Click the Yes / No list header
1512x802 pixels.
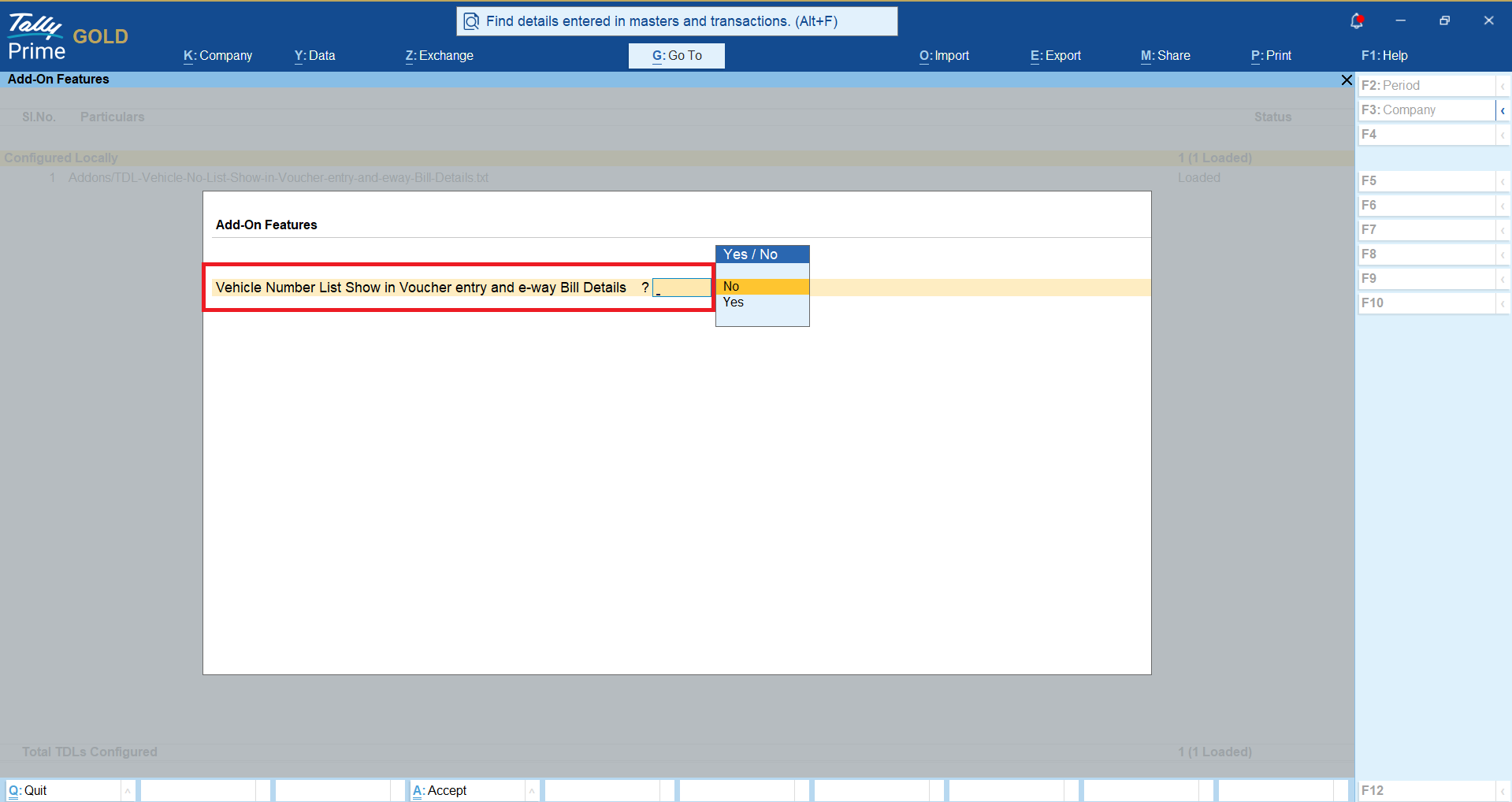[x=762, y=254]
